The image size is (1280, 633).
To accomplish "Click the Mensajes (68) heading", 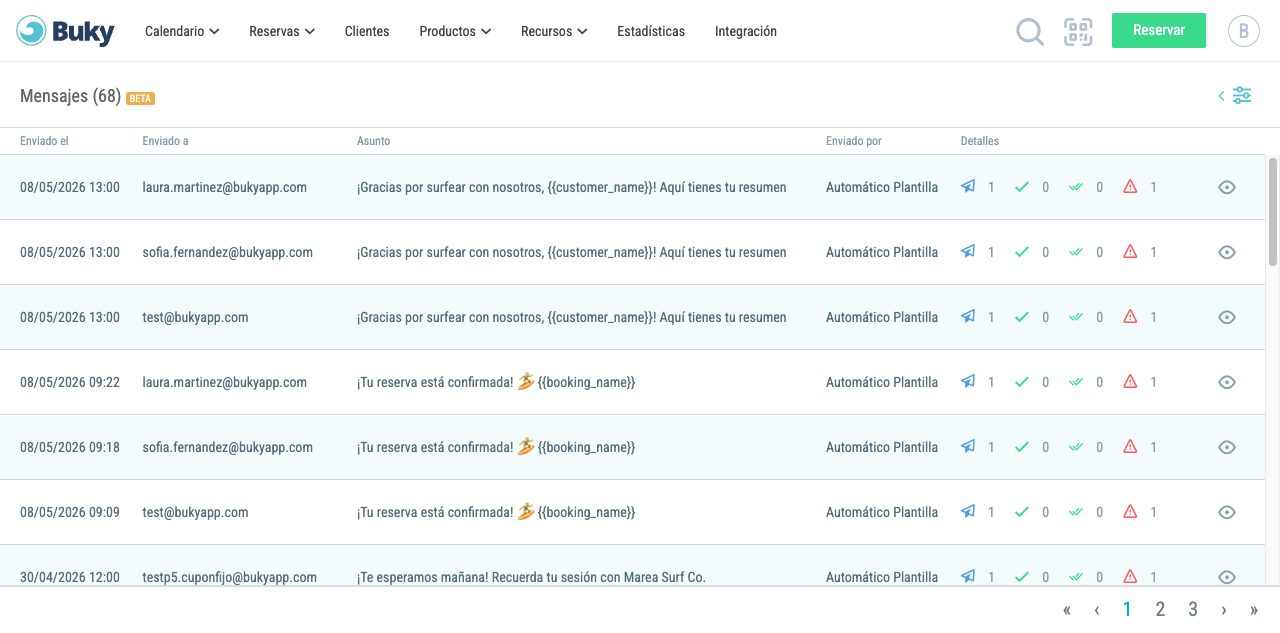I will pyautogui.click(x=70, y=96).
